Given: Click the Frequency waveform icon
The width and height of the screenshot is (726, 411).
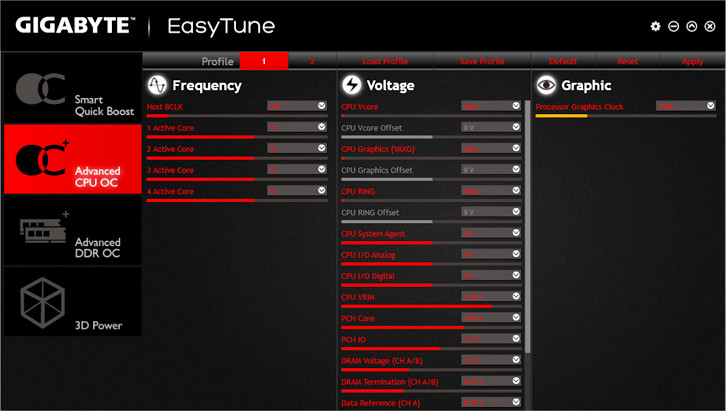Looking at the screenshot, I should click(x=157, y=85).
